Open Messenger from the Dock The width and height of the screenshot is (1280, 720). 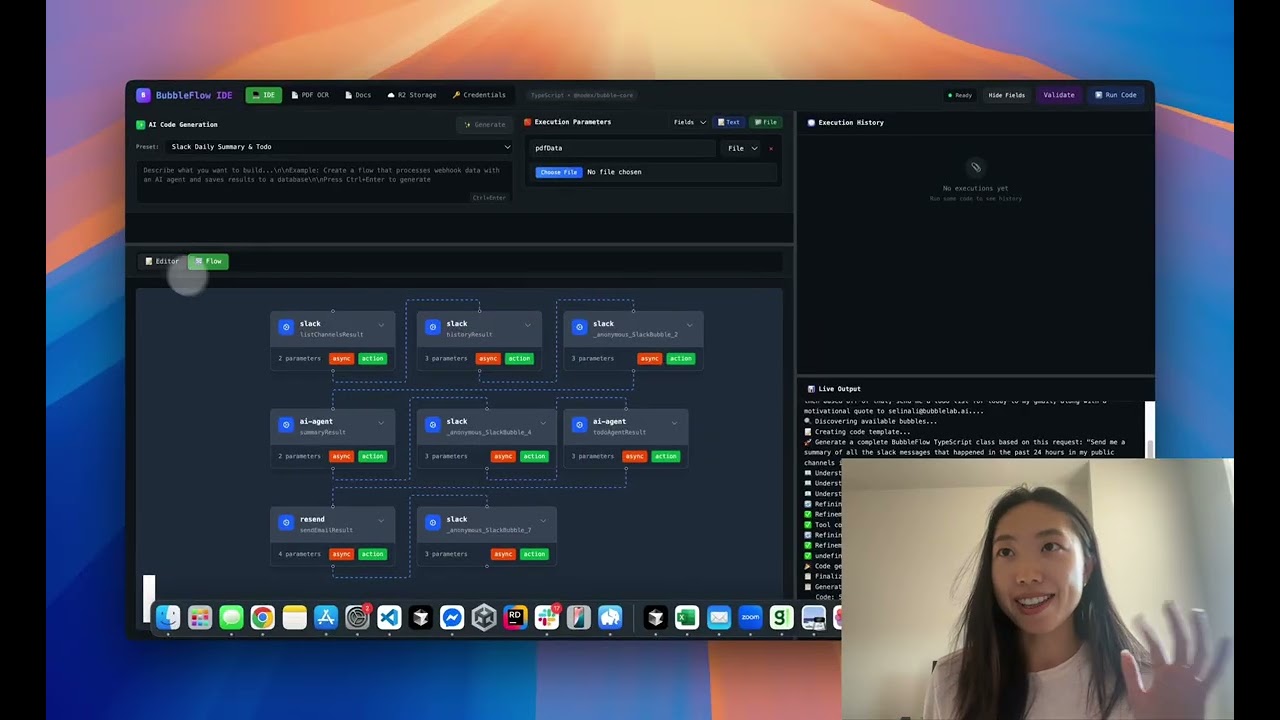[x=452, y=618]
